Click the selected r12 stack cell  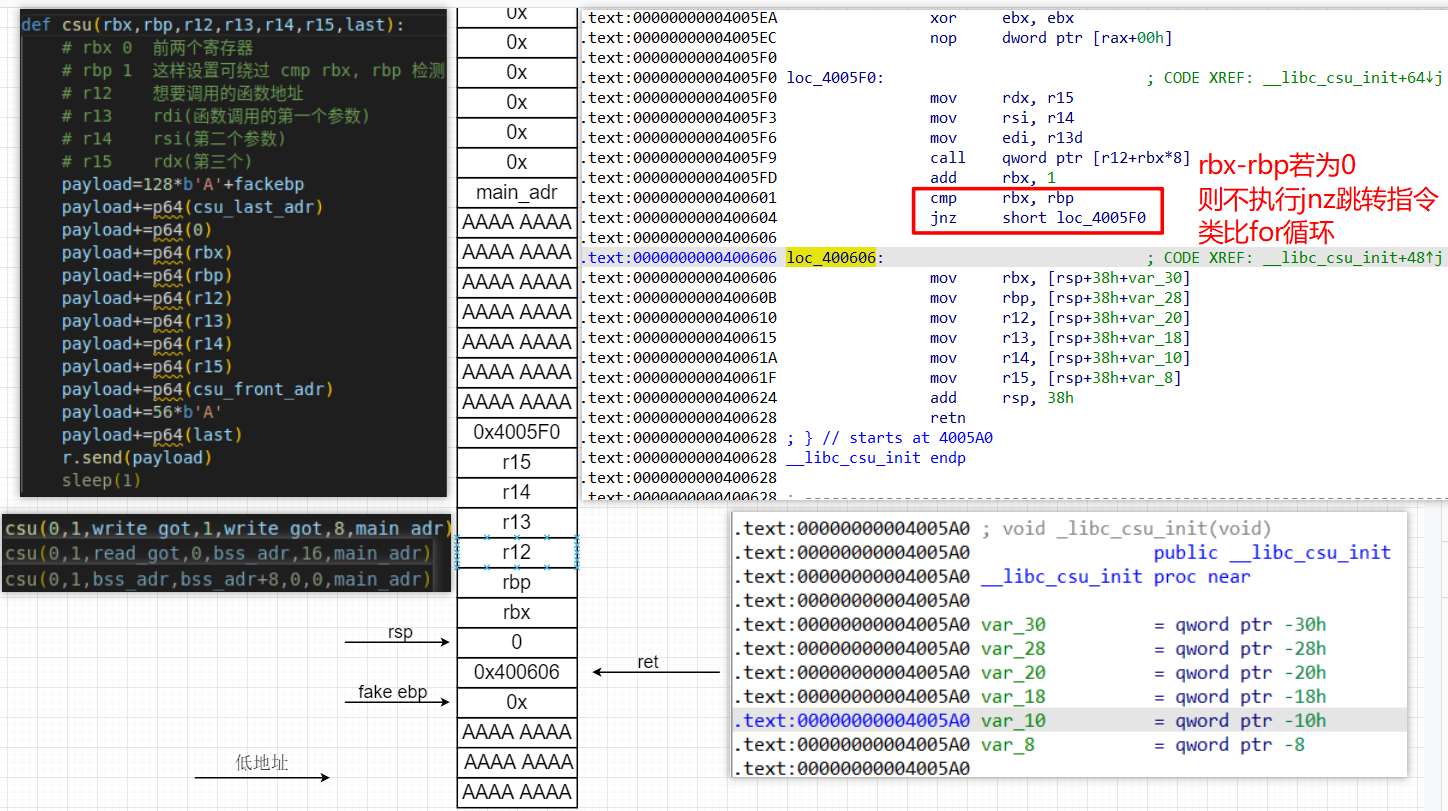coord(517,552)
